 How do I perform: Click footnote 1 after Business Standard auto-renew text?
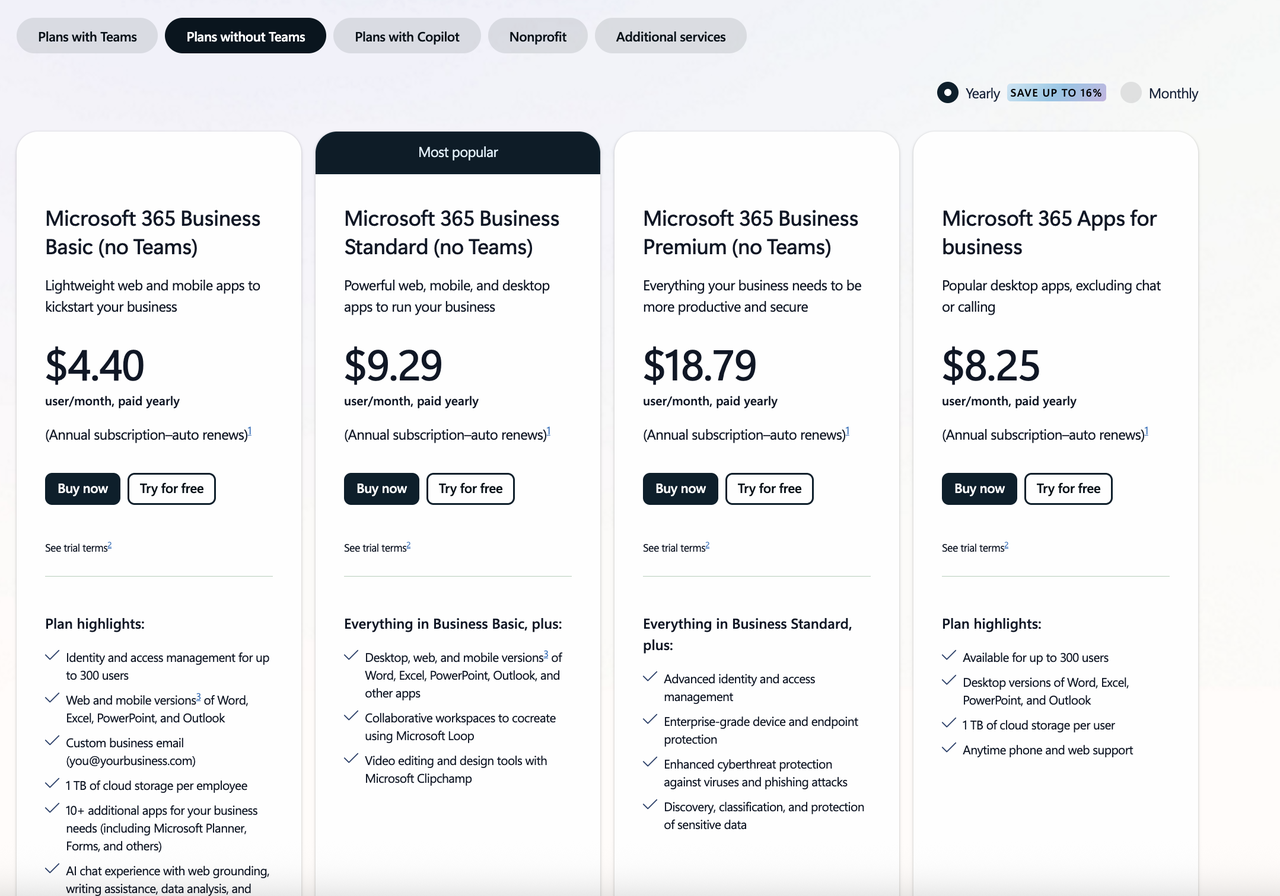(549, 432)
